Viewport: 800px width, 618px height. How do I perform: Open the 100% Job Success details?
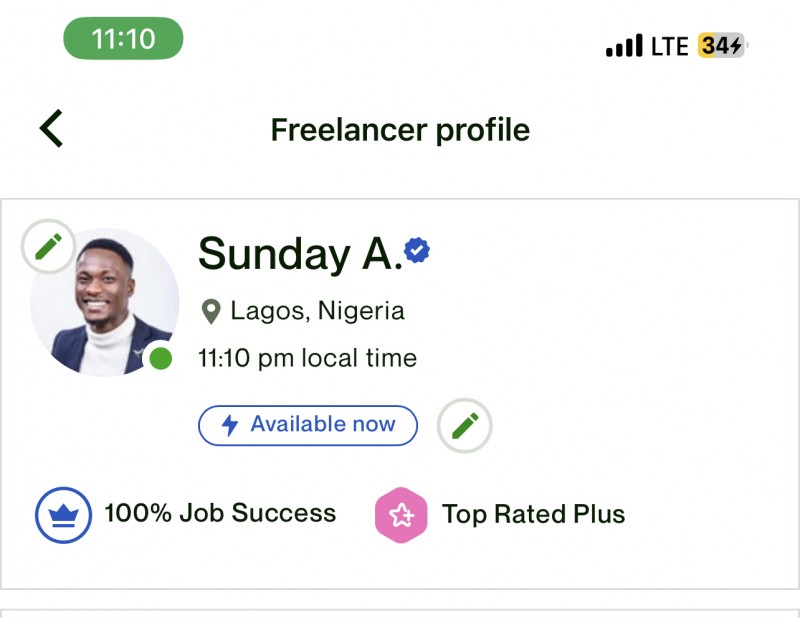(x=220, y=513)
